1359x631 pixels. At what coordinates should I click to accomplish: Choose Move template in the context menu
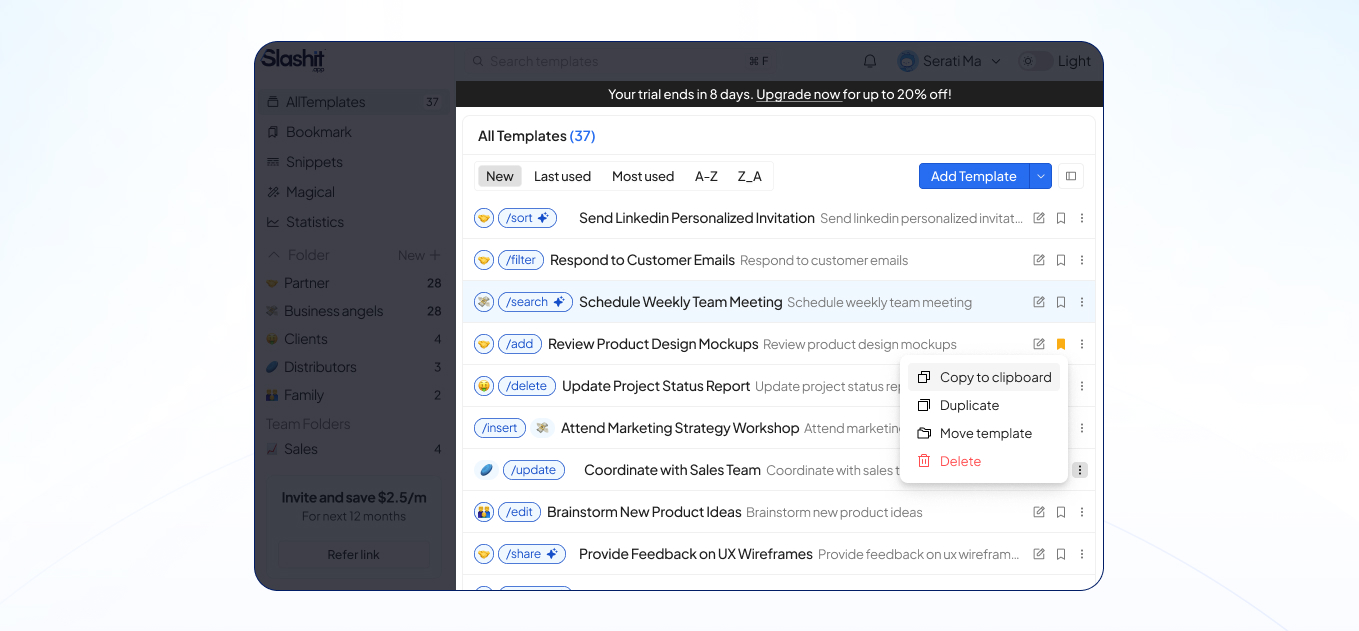[984, 433]
